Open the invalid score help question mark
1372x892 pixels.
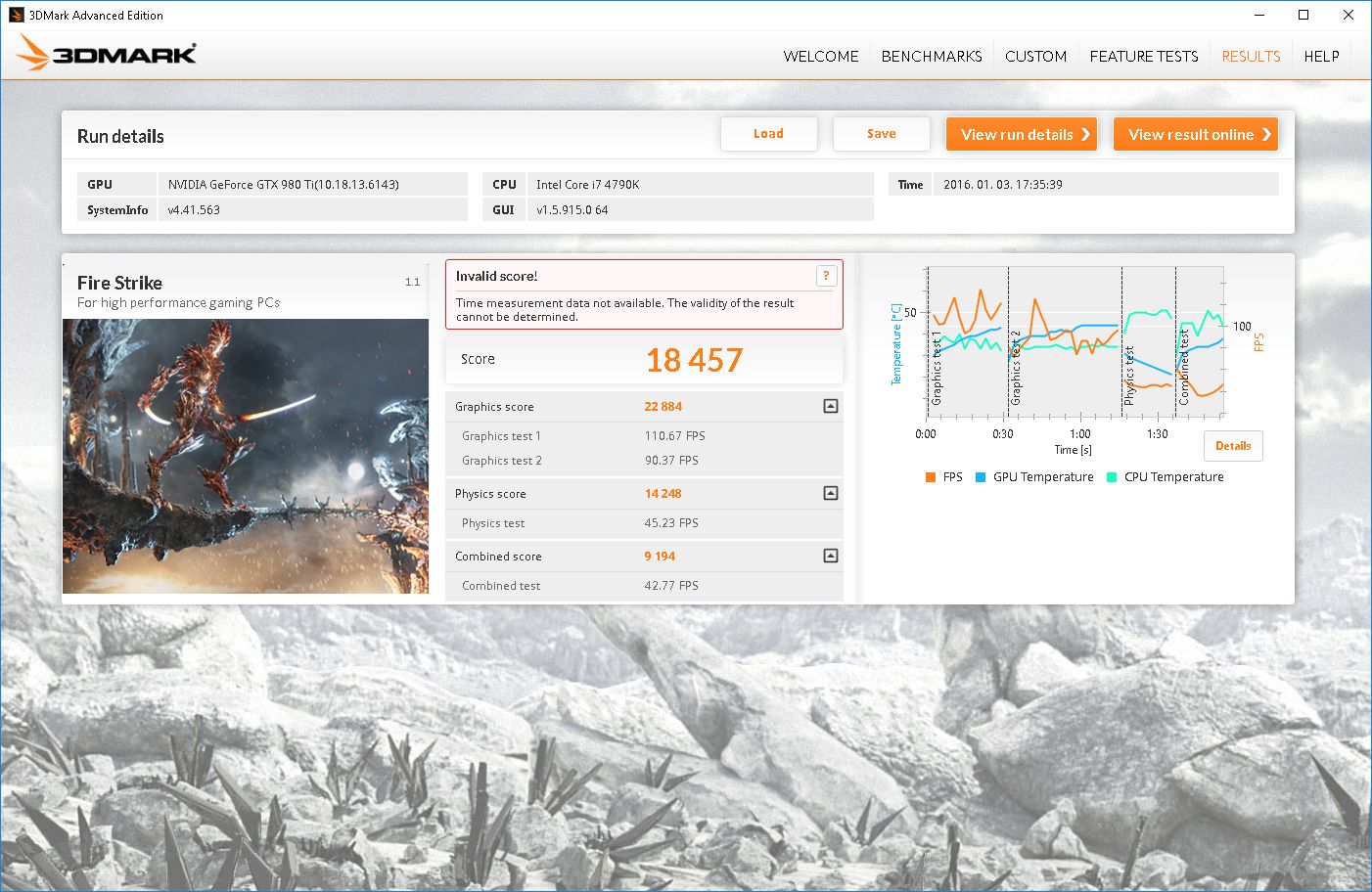click(826, 276)
